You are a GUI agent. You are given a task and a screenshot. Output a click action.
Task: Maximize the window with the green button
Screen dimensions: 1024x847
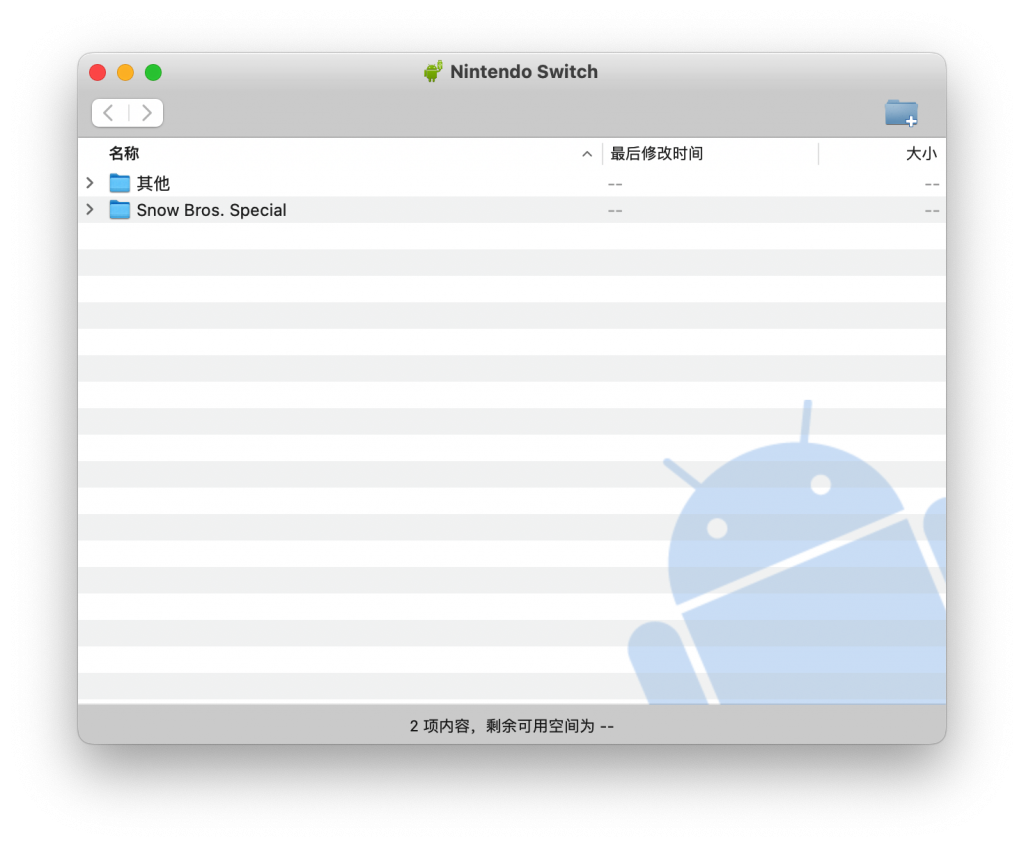click(153, 72)
